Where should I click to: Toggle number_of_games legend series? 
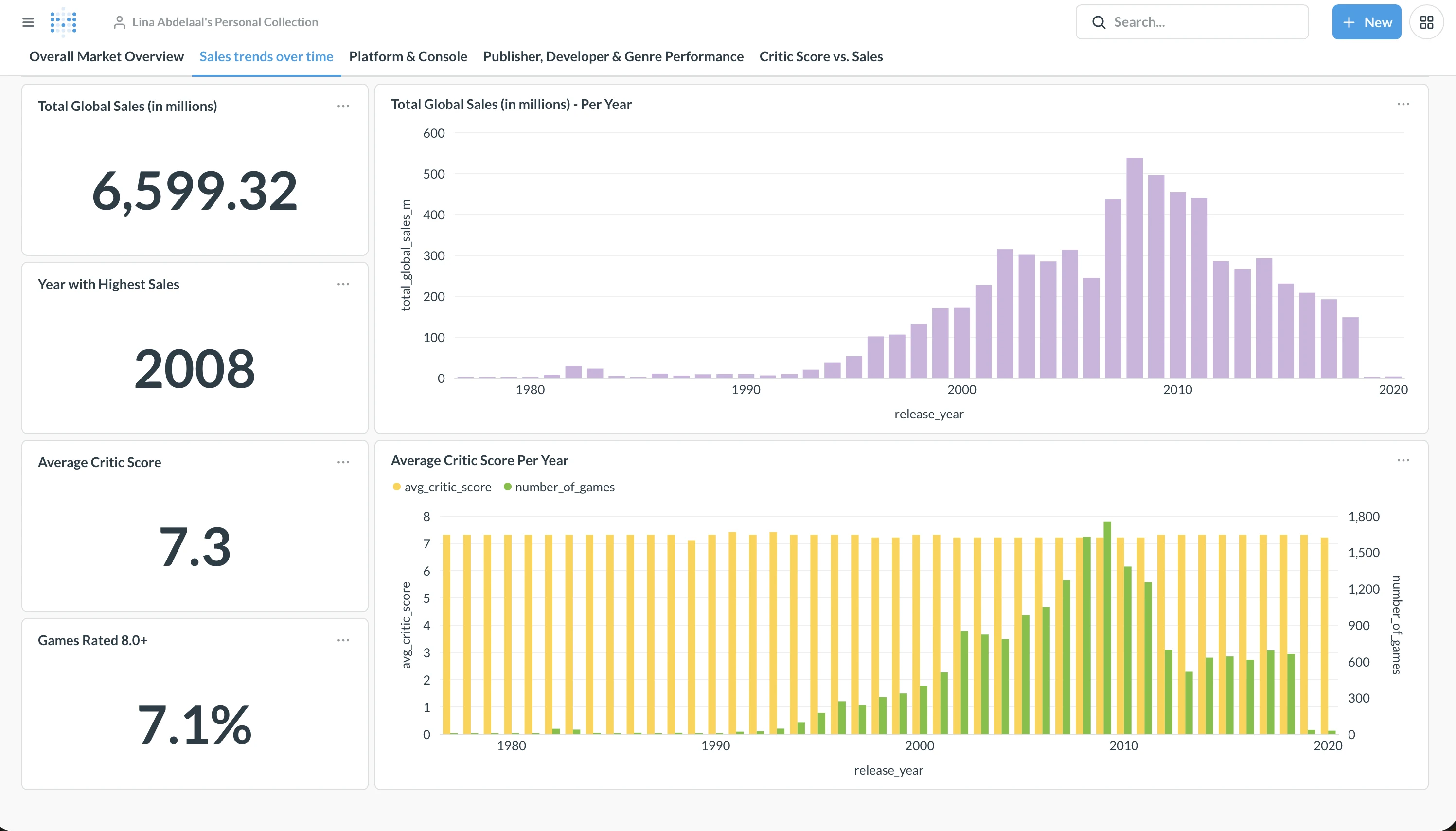pos(564,487)
